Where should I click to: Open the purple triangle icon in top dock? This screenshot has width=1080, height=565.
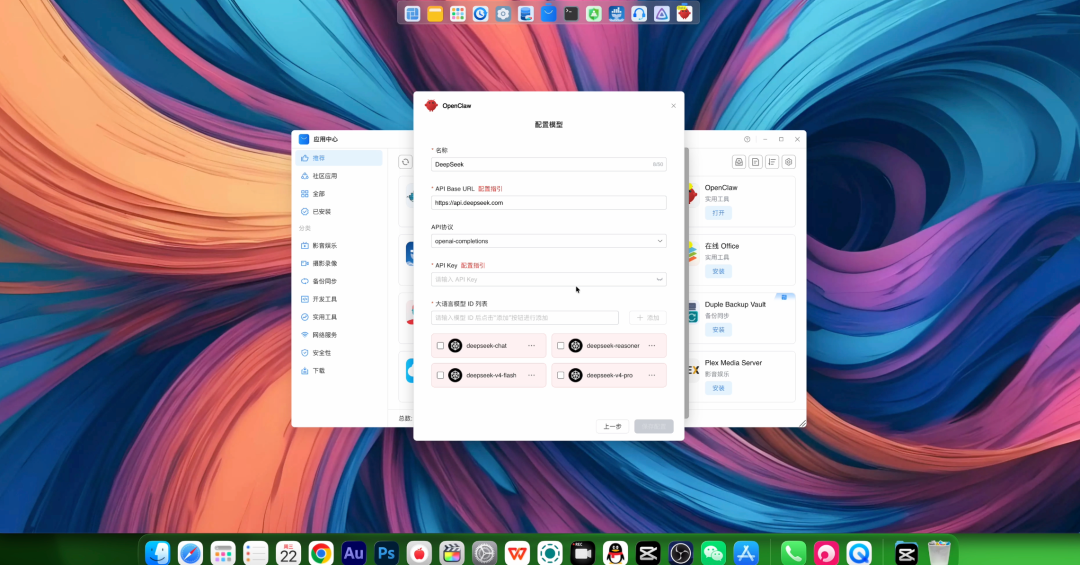tap(662, 13)
